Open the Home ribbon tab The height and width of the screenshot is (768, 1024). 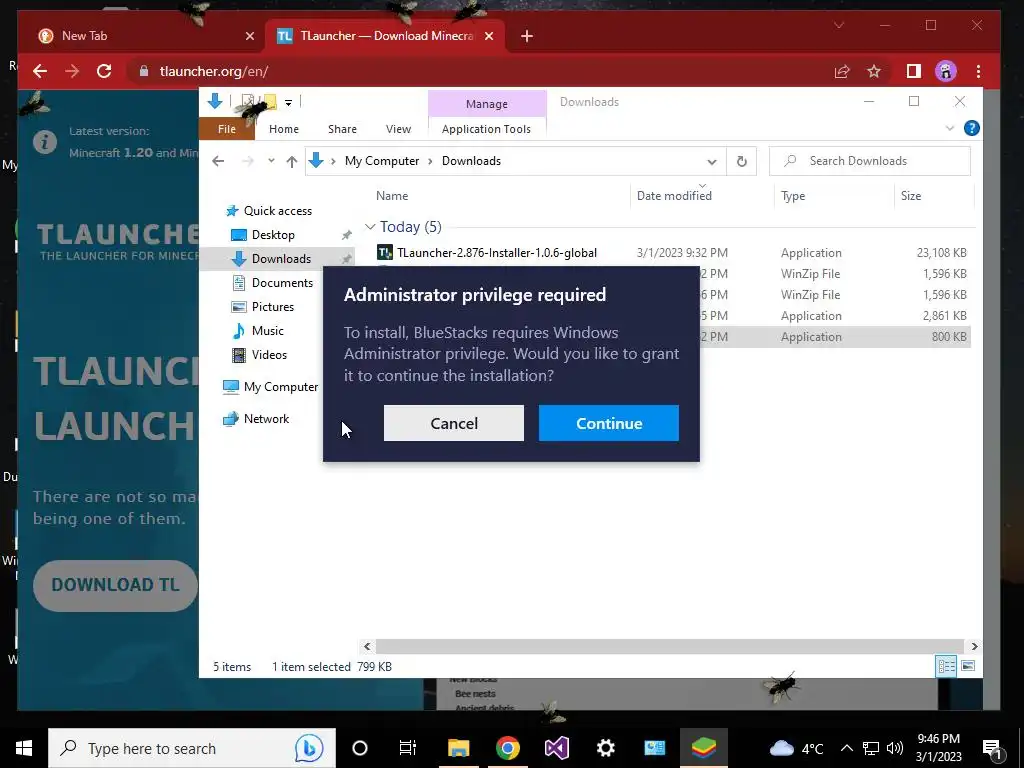tap(283, 129)
